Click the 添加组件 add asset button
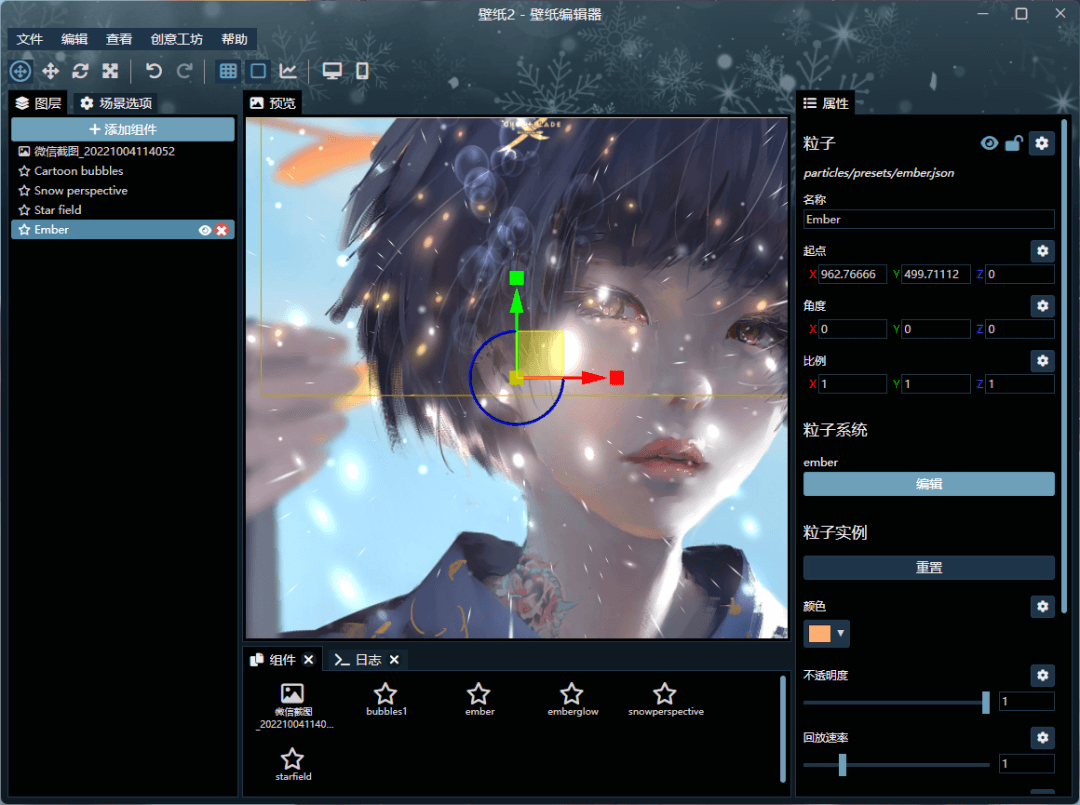 (123, 130)
